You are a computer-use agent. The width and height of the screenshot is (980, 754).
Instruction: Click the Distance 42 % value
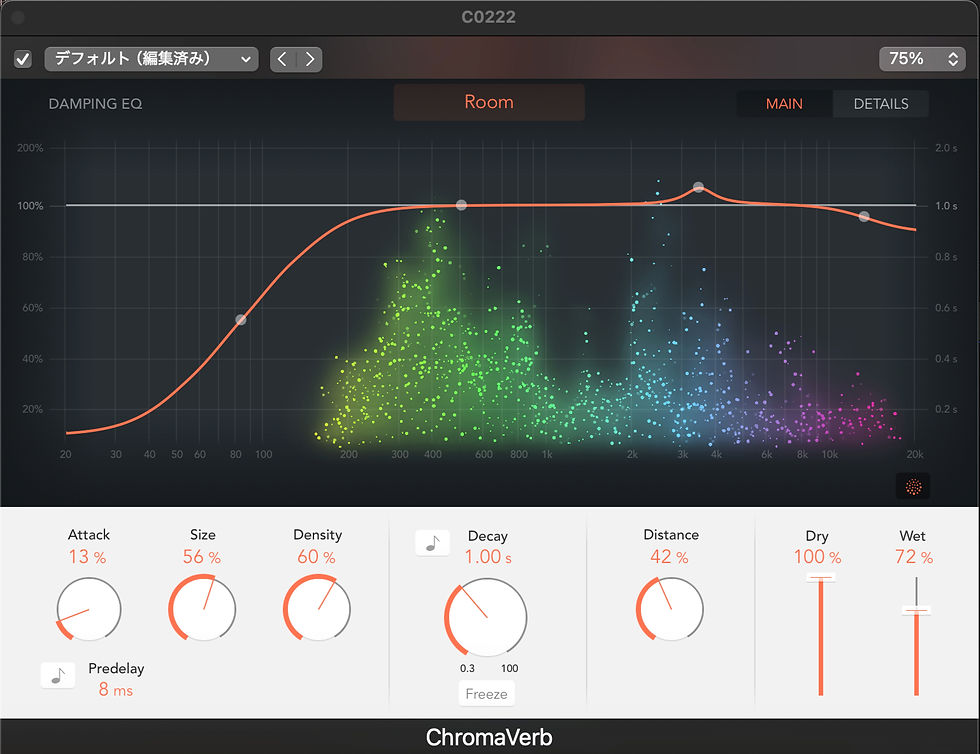(669, 556)
